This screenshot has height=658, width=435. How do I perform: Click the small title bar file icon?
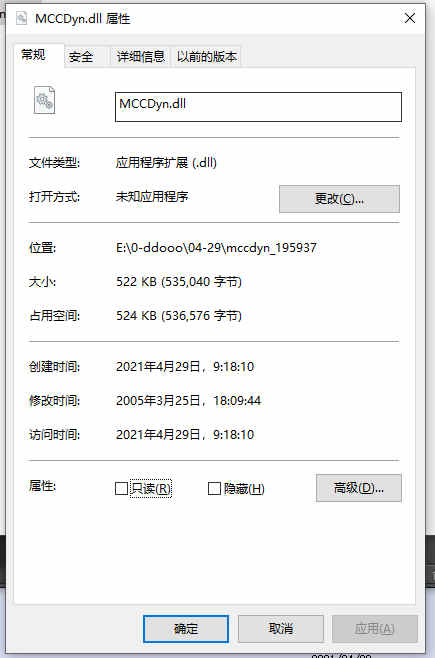[21, 18]
